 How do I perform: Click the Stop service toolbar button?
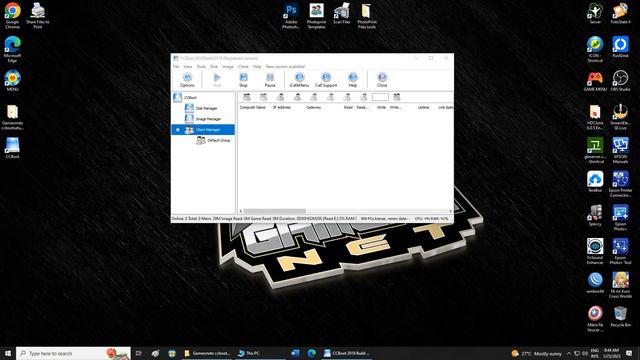(x=243, y=80)
